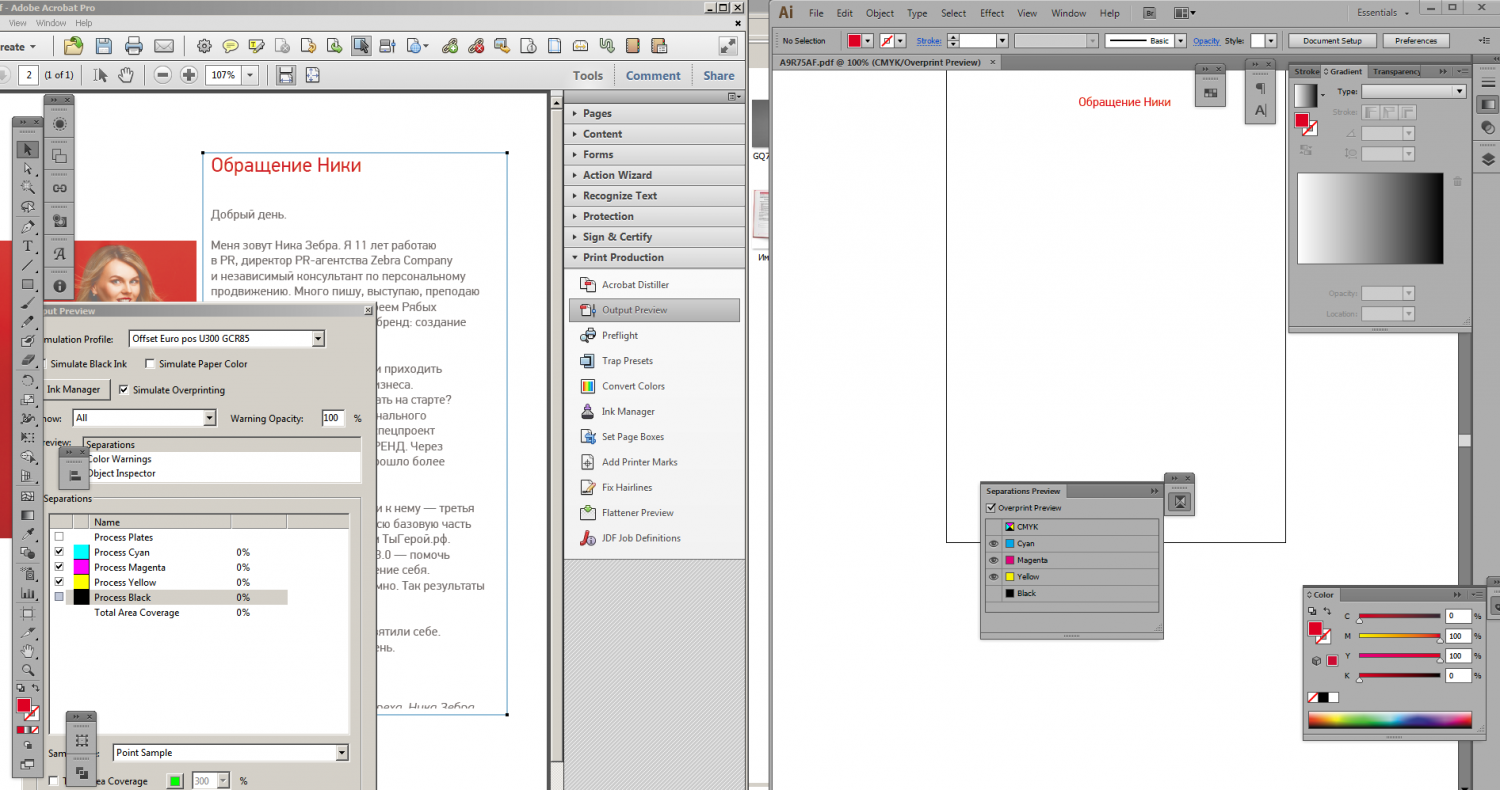Open the Simulation Profile dropdown
Screen dimensions: 1500x790
[x=227, y=339]
